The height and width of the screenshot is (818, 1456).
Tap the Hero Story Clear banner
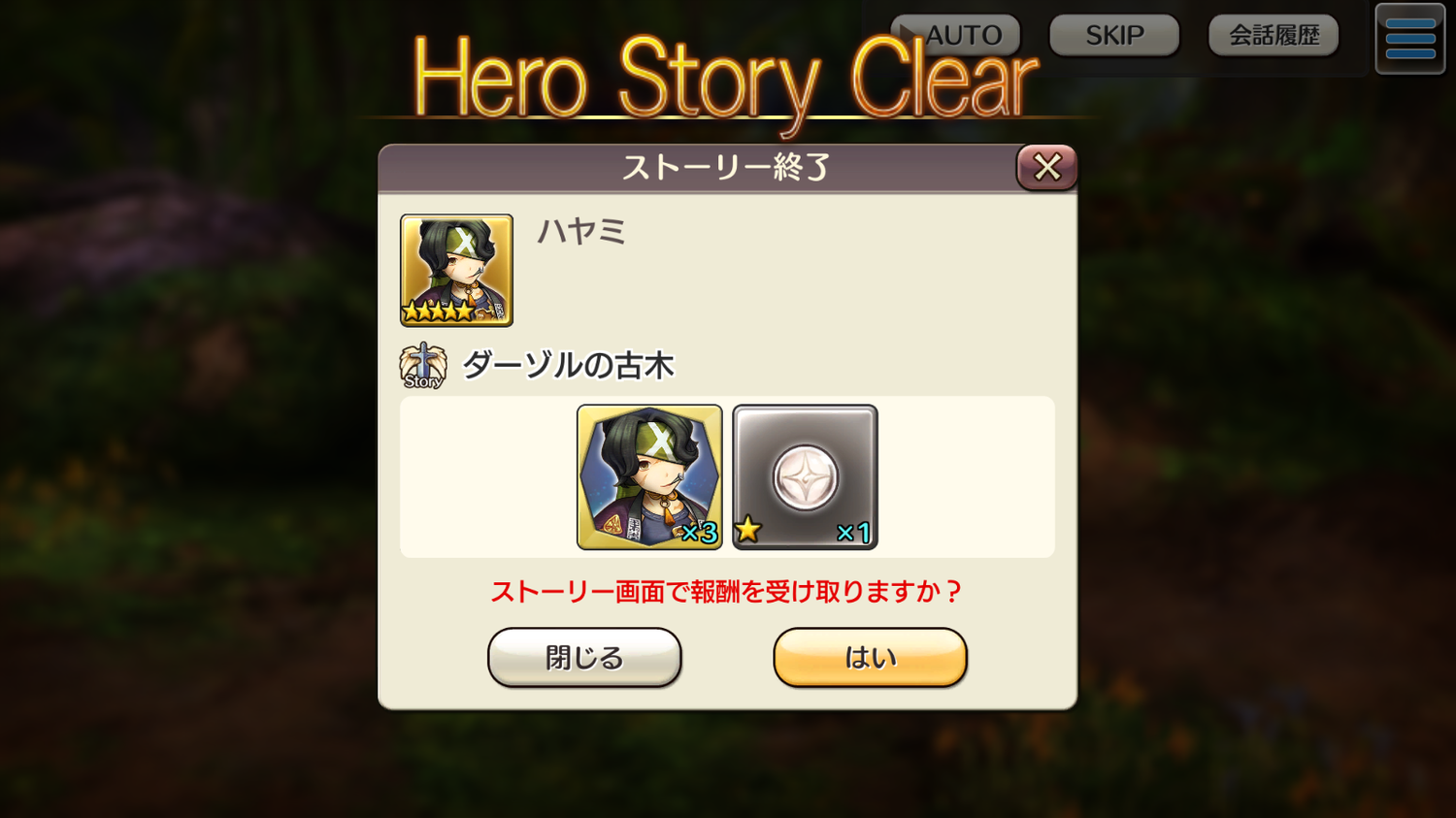click(x=724, y=80)
